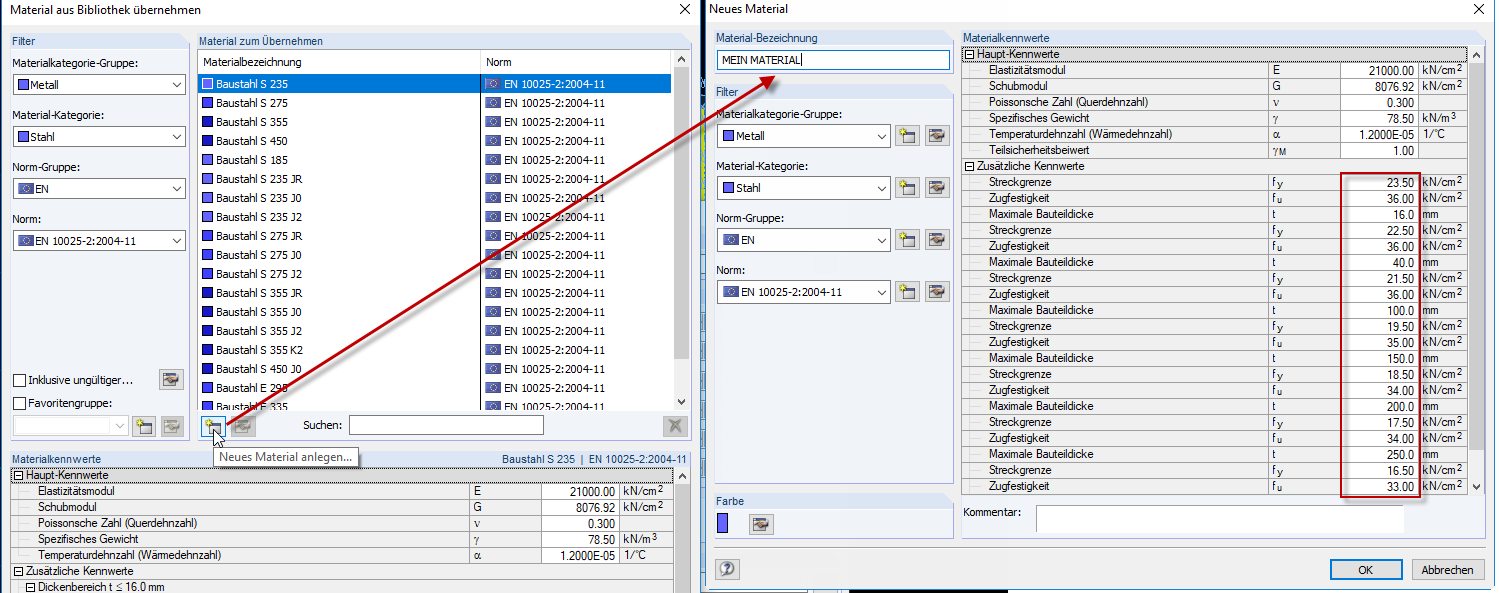This screenshot has width=1499, height=593.
Task: Open 'Stahl' dropdown in the Neues Material dialog
Action: 880,188
